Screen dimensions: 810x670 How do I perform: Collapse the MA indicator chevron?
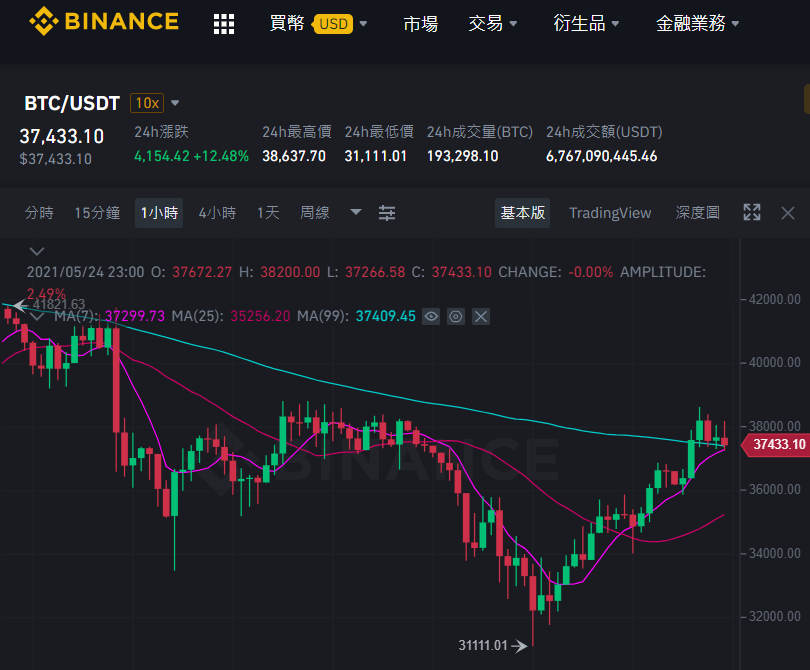tap(37, 316)
